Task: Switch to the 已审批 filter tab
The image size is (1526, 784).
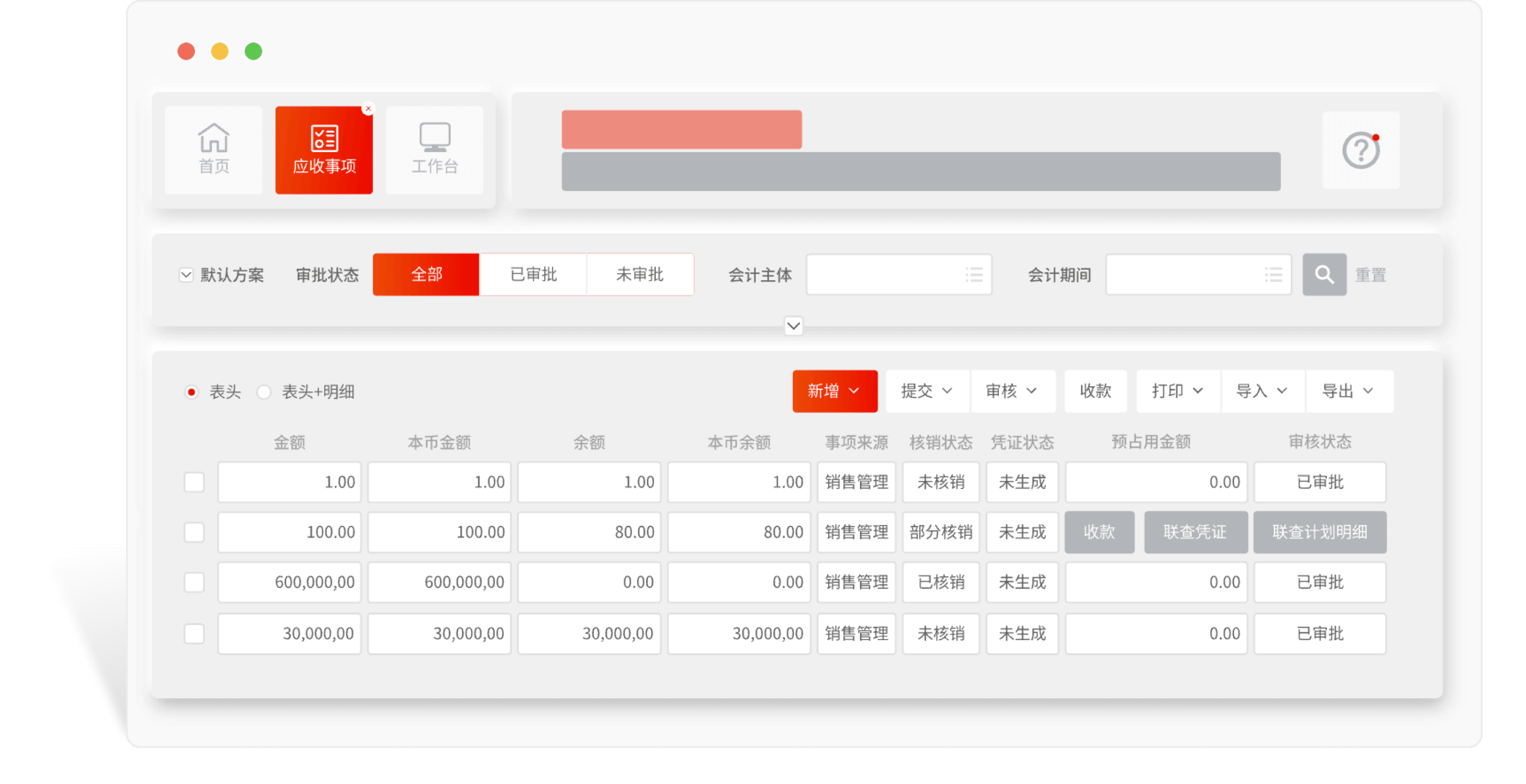Action: pos(533,274)
